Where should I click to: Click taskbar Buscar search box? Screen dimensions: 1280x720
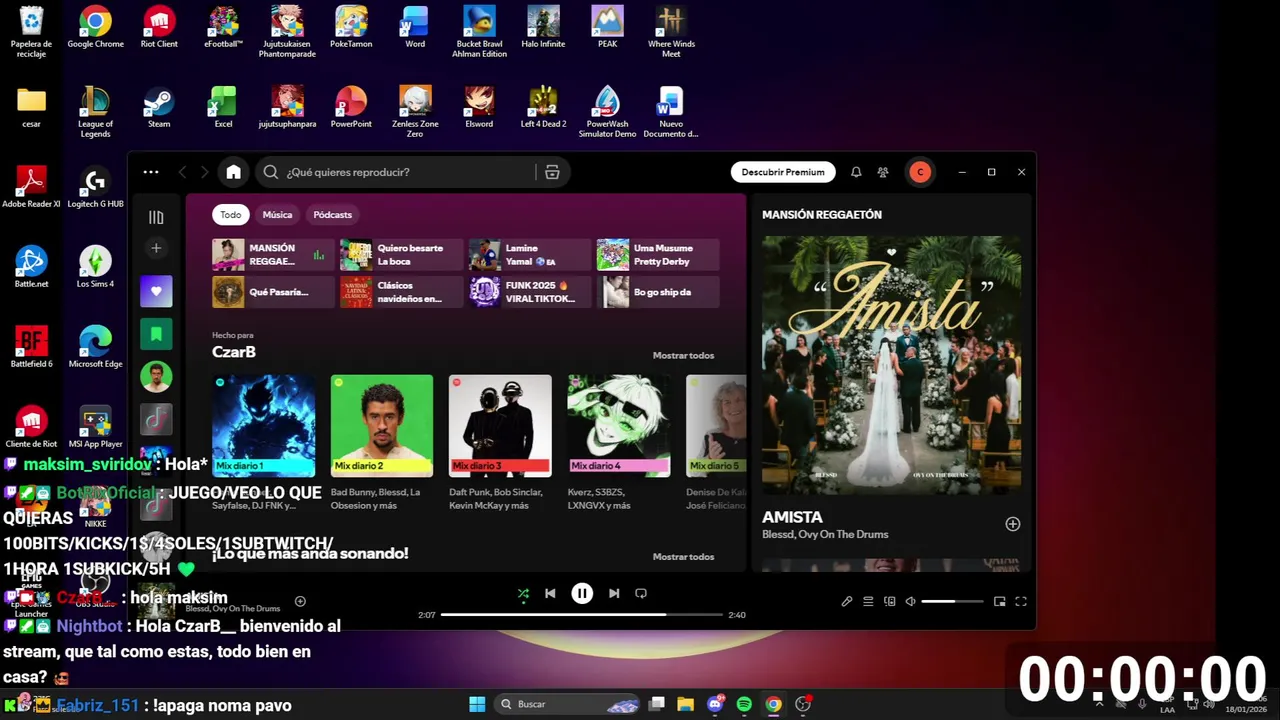coord(568,704)
